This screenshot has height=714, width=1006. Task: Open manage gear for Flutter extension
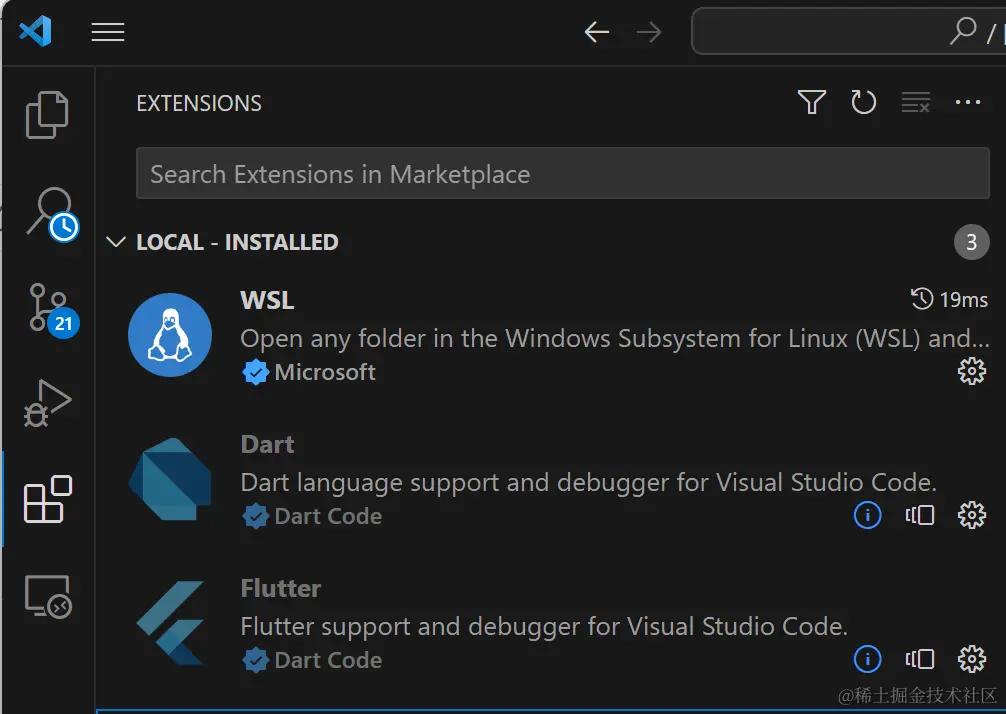click(x=971, y=660)
